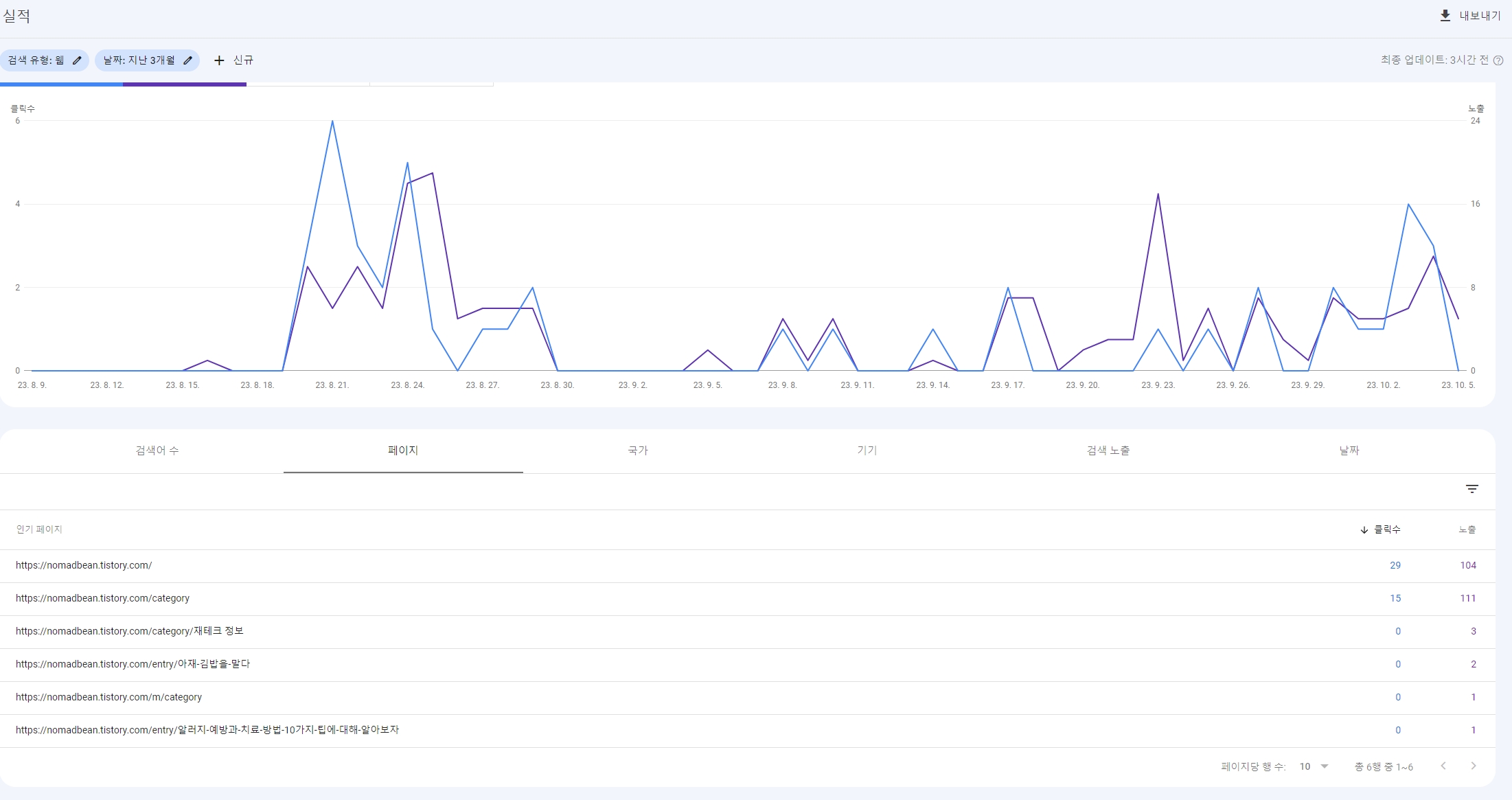Toggle the blue clicks metric card
Screen dimensions: 1512x800
[x=61, y=84]
